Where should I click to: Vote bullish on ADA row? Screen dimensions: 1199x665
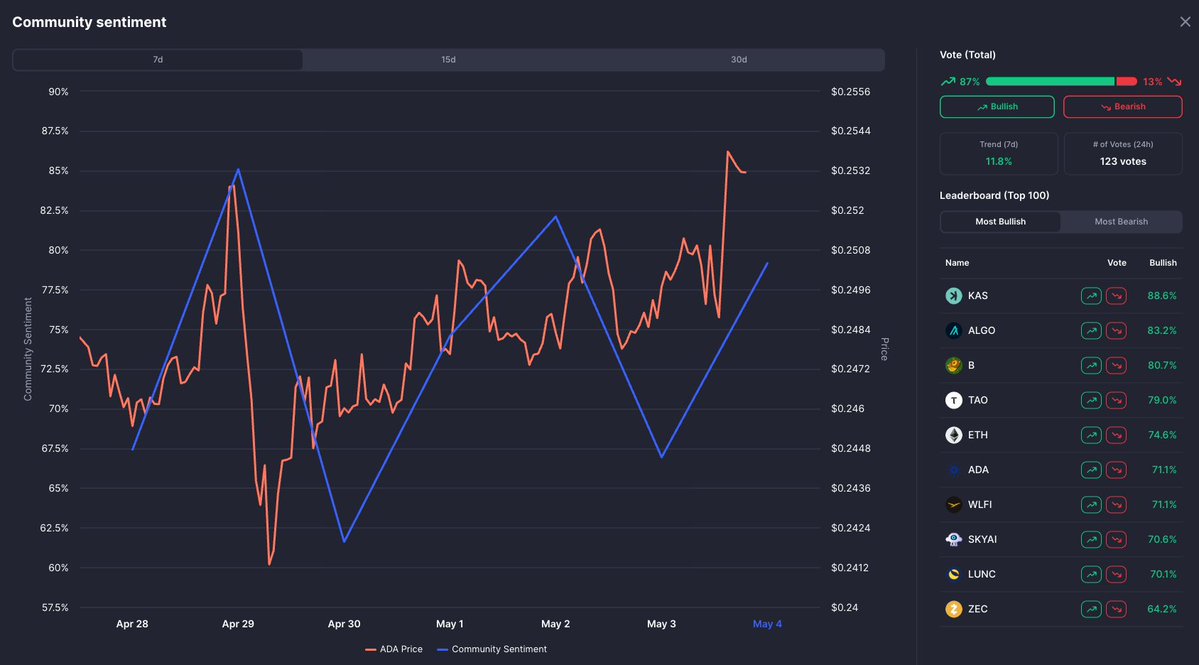(x=1091, y=469)
